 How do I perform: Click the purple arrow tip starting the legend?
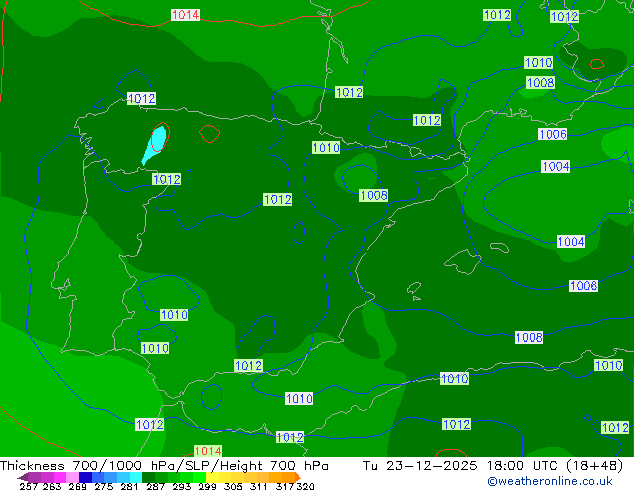[x=23, y=477]
